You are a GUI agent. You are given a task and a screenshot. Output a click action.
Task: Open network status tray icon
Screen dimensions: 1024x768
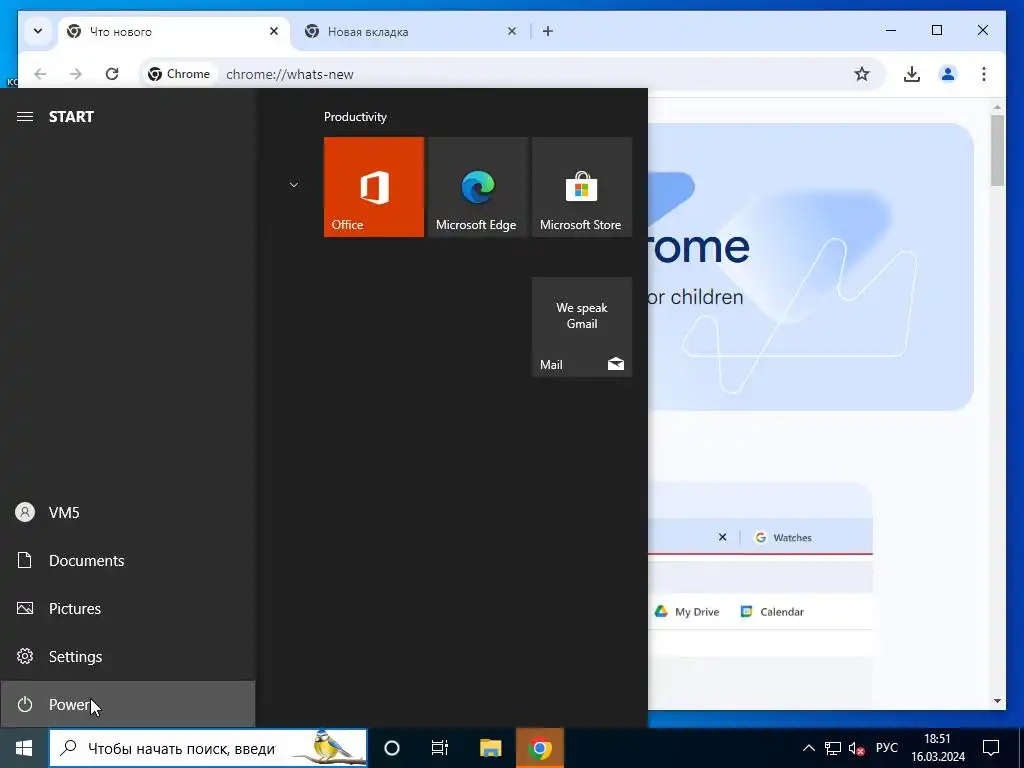coord(833,748)
